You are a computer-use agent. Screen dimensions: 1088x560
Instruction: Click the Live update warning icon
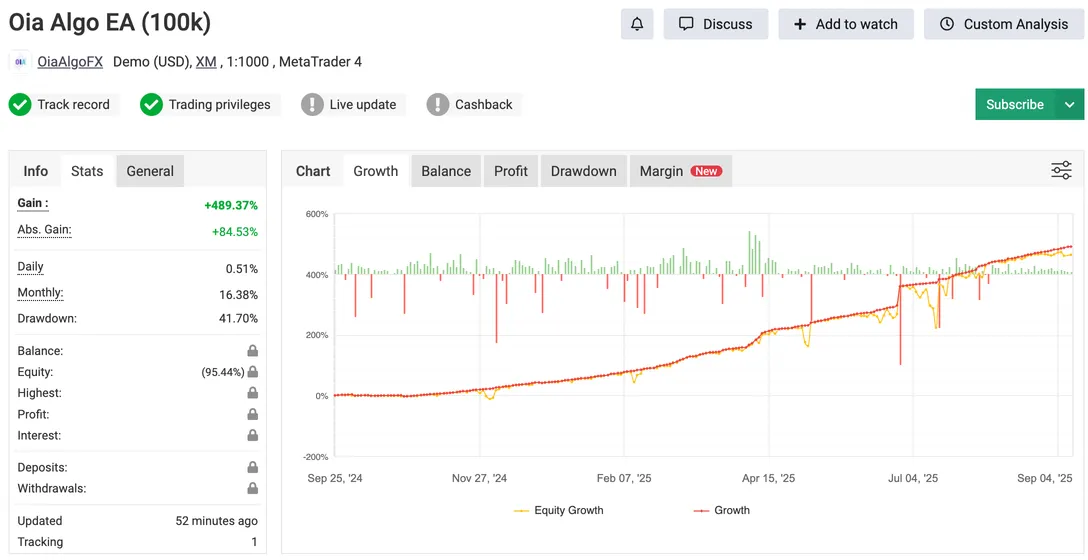click(313, 104)
